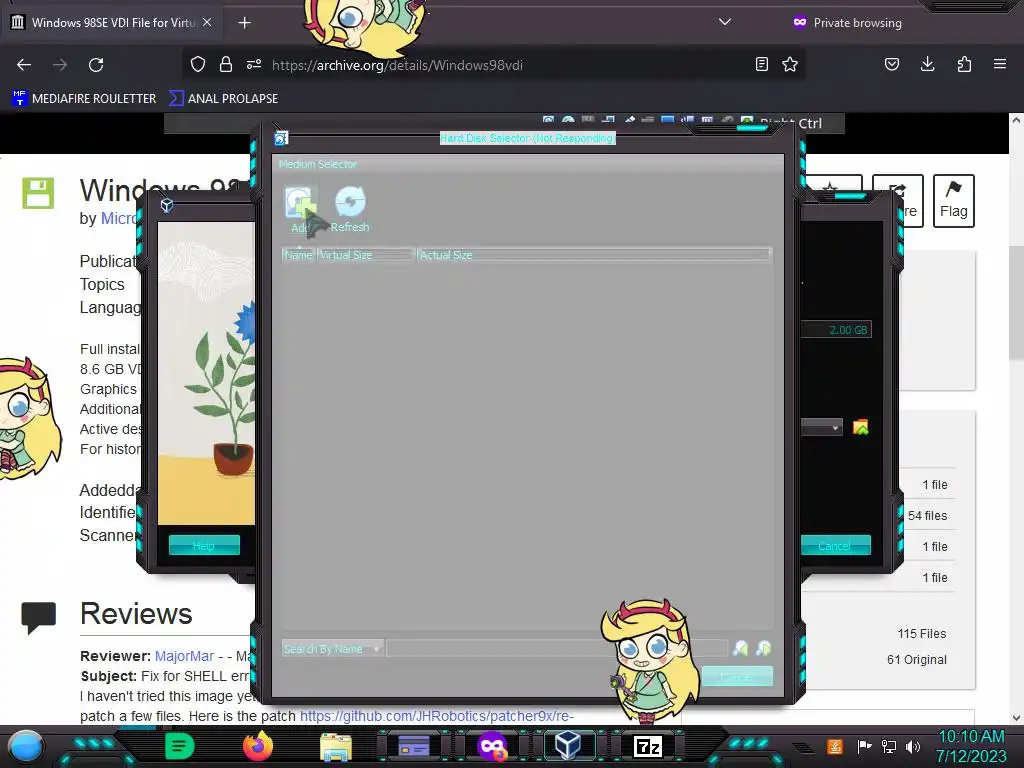The width and height of the screenshot is (1024, 768).
Task: Click the Reviews speech bubble icon
Action: (39, 617)
